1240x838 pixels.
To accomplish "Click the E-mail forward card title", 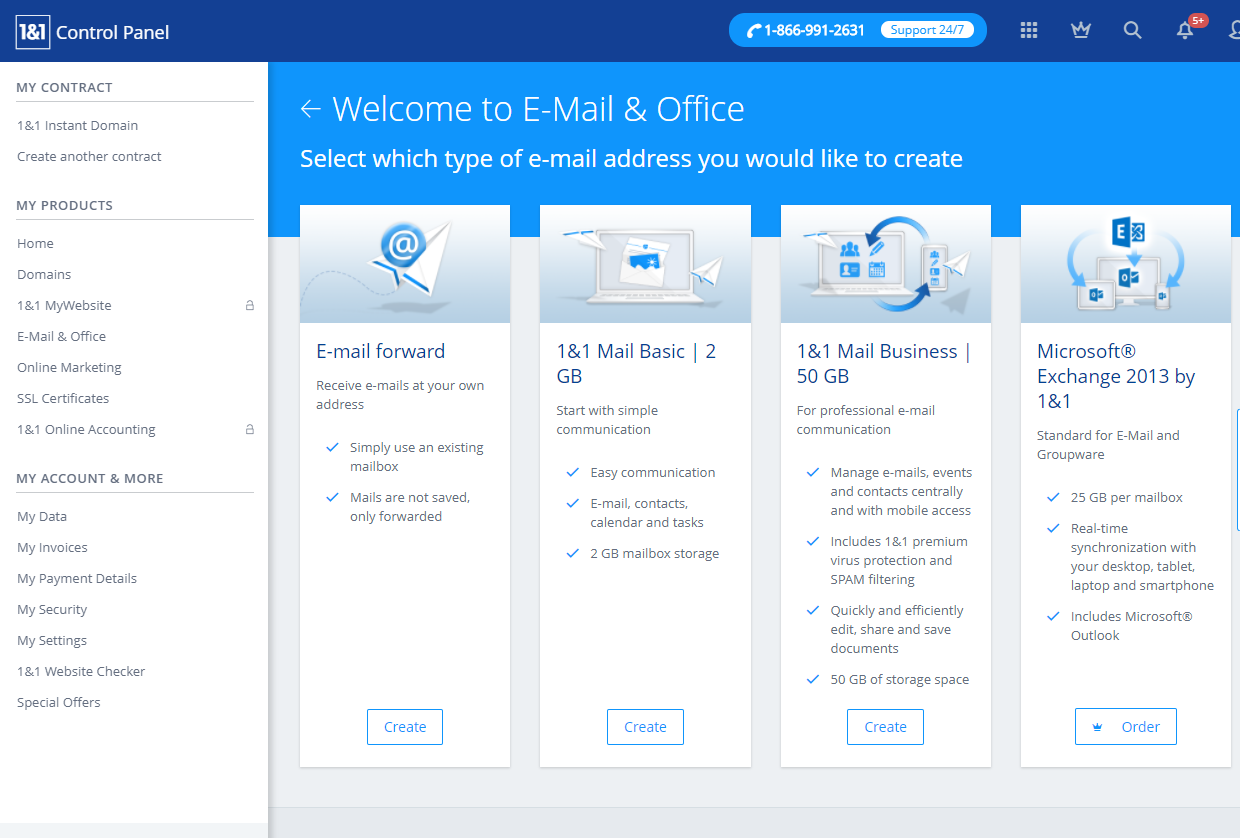I will 381,351.
